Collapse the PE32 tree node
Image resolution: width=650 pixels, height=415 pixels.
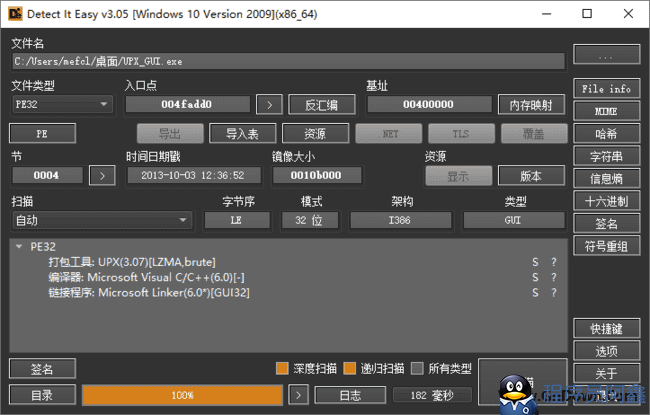click(19, 247)
